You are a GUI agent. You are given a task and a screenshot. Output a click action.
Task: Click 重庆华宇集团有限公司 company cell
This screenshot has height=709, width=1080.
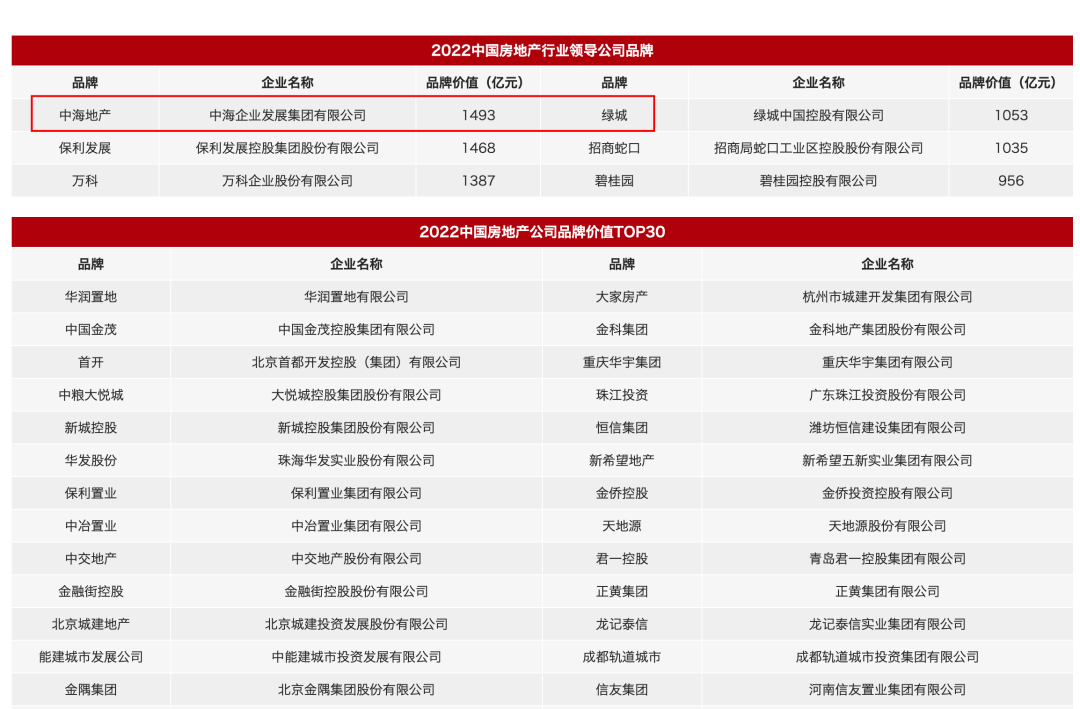(x=887, y=362)
